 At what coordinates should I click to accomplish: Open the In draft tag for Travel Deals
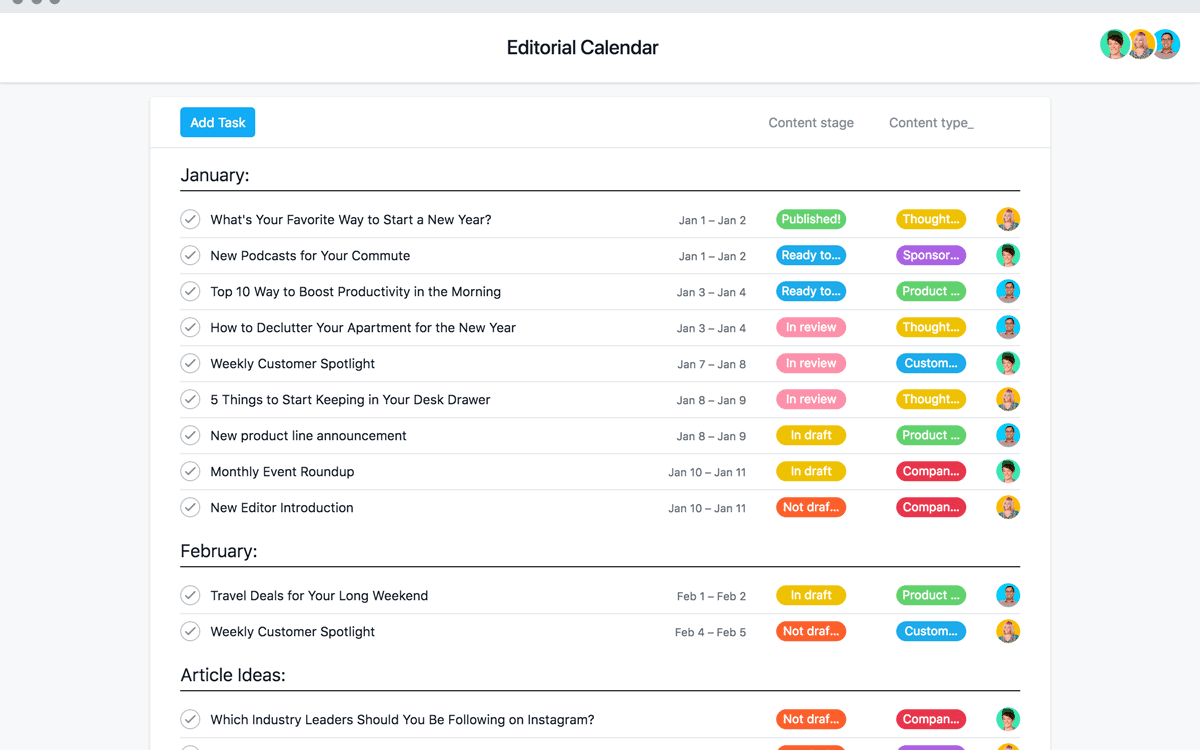(811, 595)
